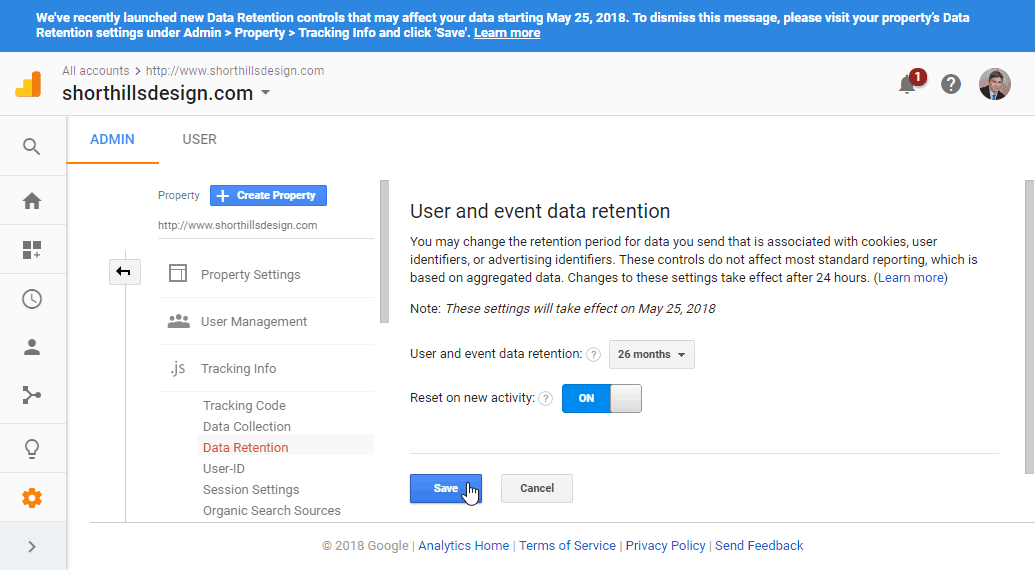The width and height of the screenshot is (1035, 570).
Task: Open the Privacy Policy footer link
Action: click(665, 546)
